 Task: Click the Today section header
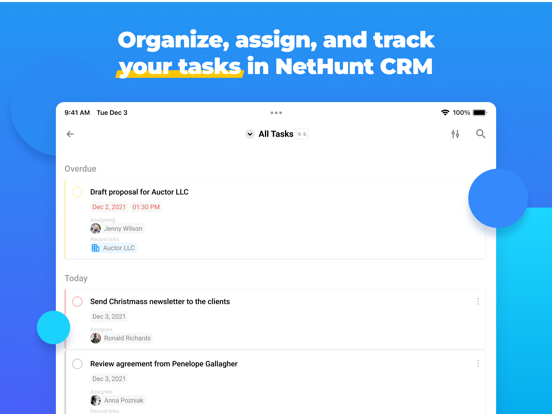click(x=76, y=278)
